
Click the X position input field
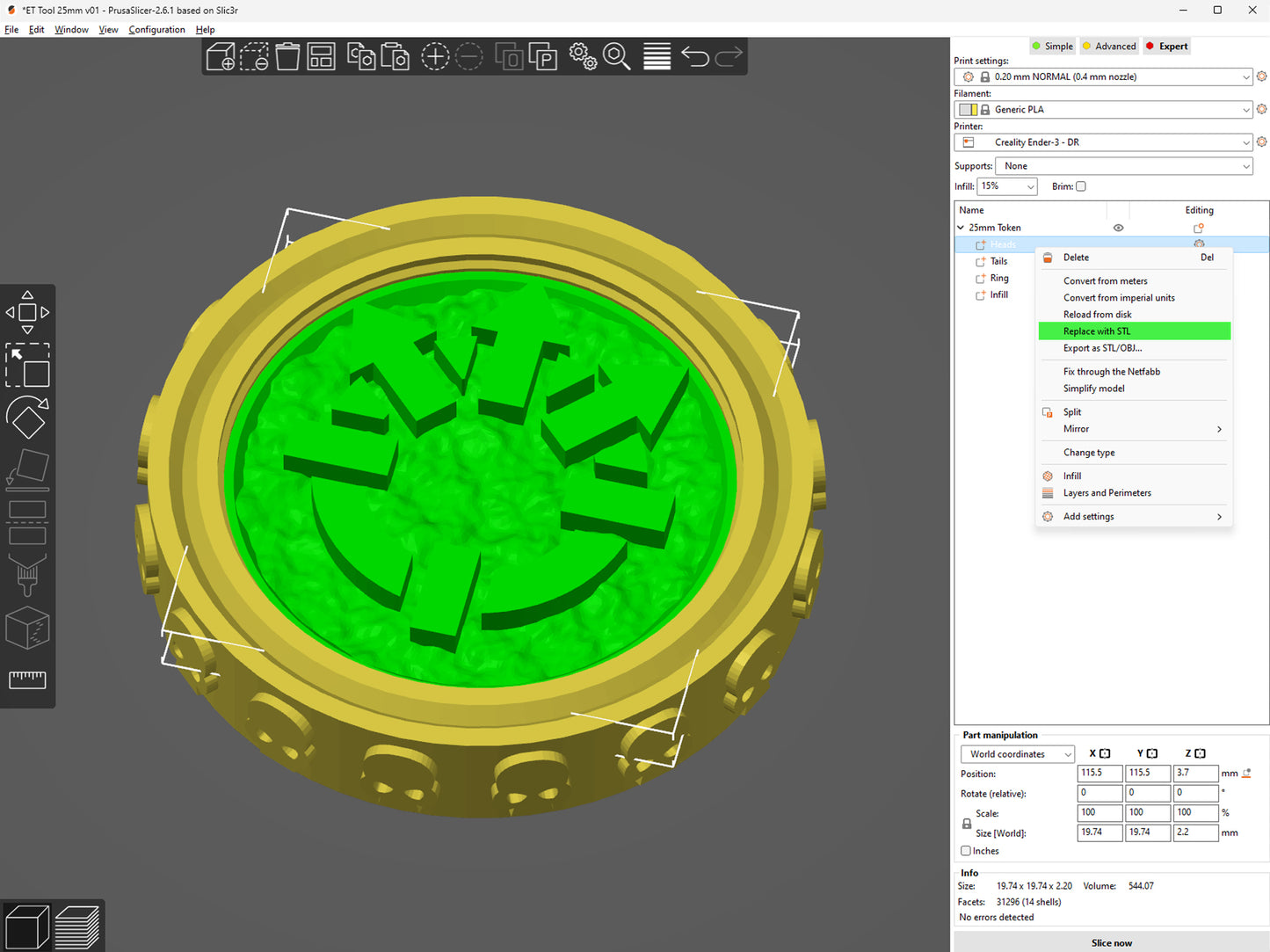[1100, 774]
